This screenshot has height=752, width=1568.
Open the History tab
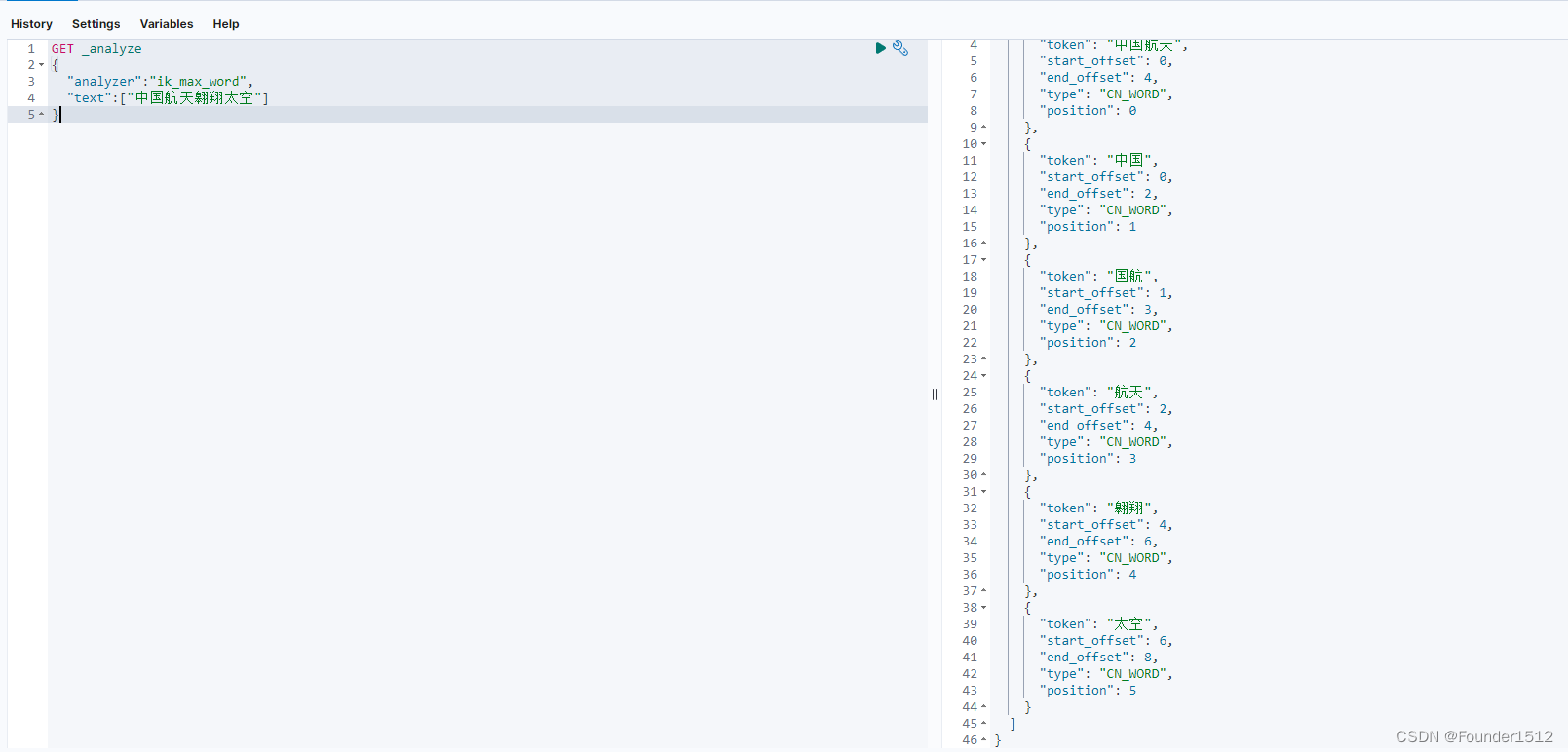tap(31, 24)
